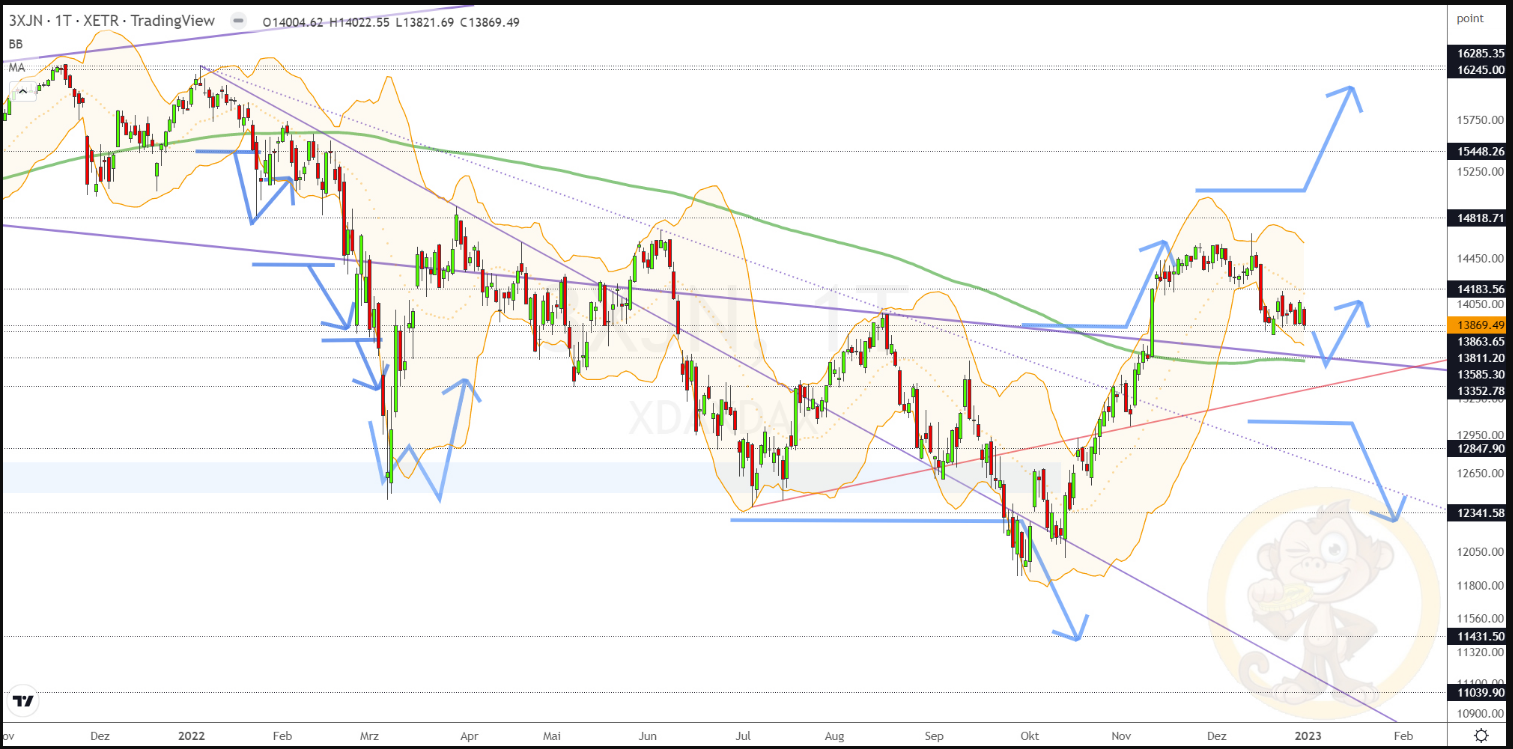Click the 13863.65 price level label
This screenshot has width=1513, height=749.
click(1477, 342)
